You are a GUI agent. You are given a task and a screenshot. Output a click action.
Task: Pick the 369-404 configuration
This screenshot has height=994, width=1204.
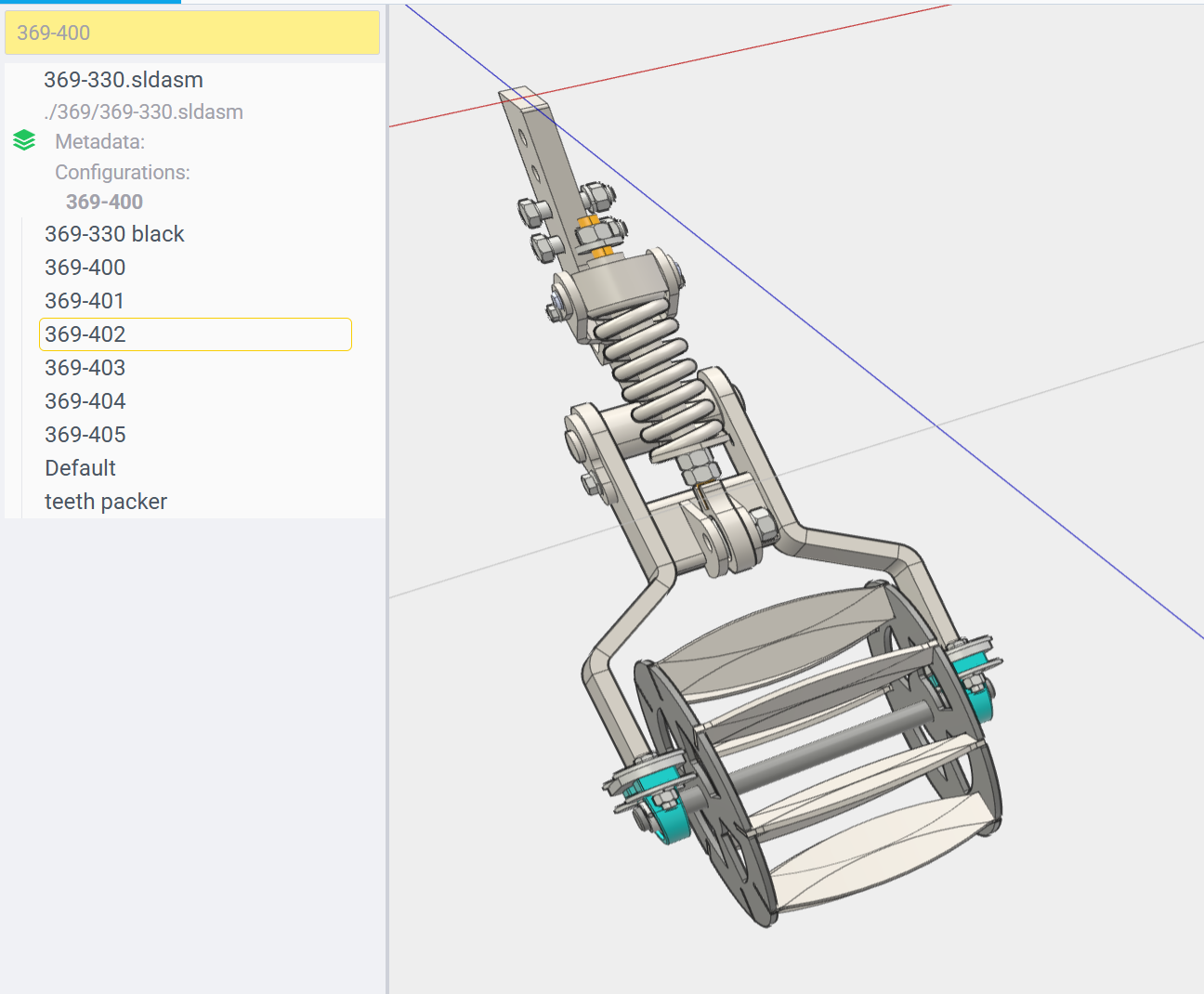click(85, 401)
